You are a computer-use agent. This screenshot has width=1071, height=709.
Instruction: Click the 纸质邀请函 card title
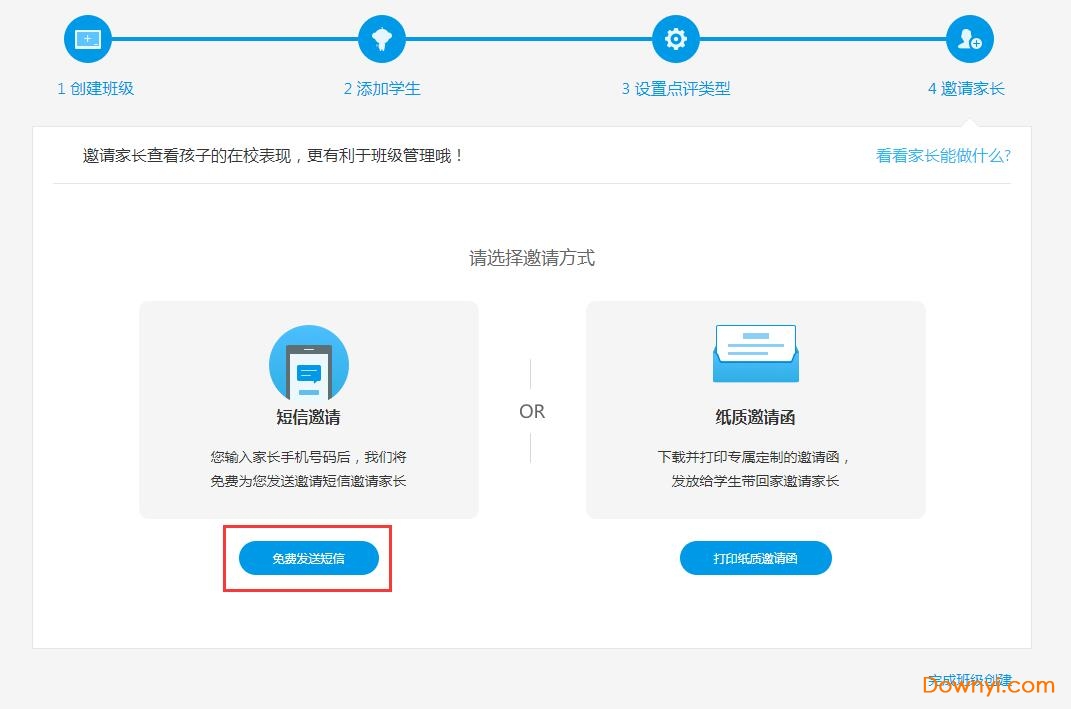tap(755, 417)
